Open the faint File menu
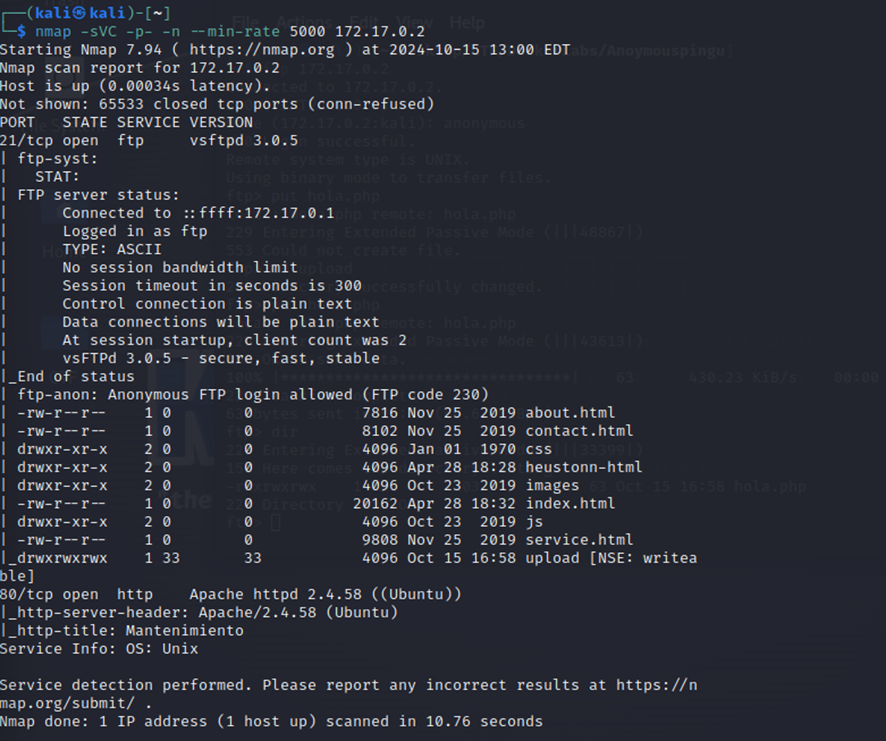Image resolution: width=886 pixels, height=741 pixels. 248,22
